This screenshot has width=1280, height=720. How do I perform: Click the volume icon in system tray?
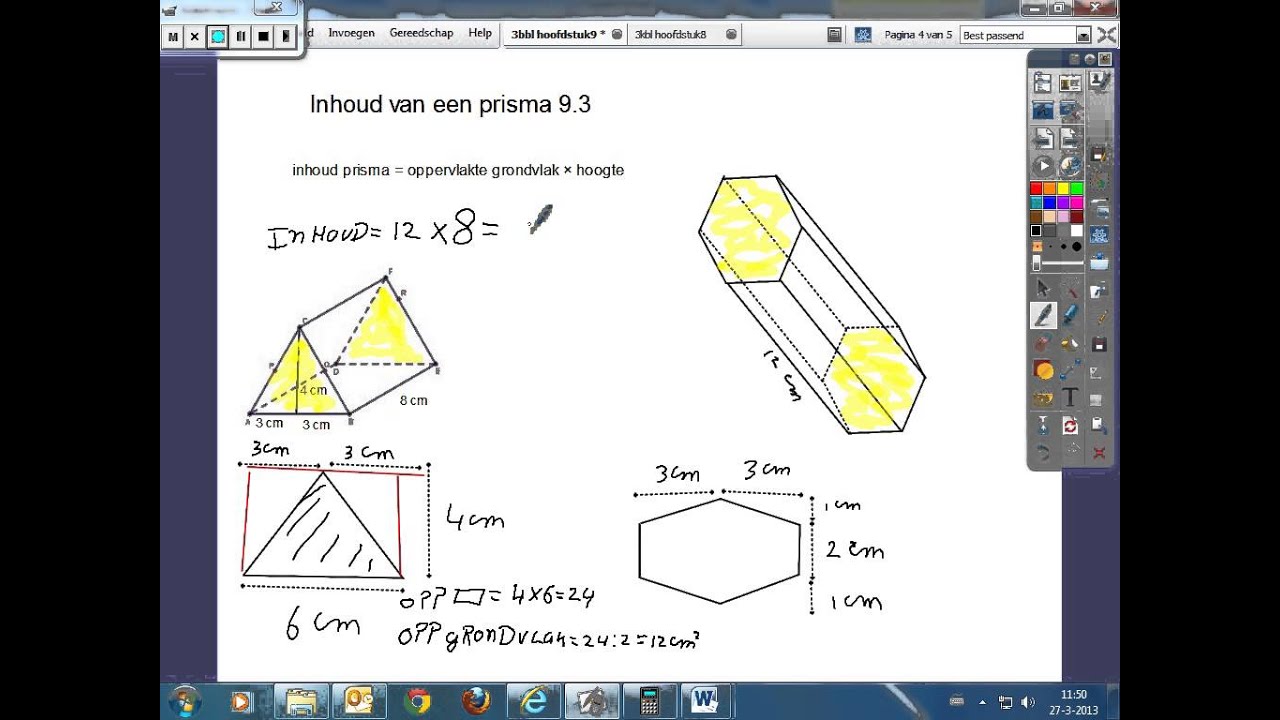1027,702
